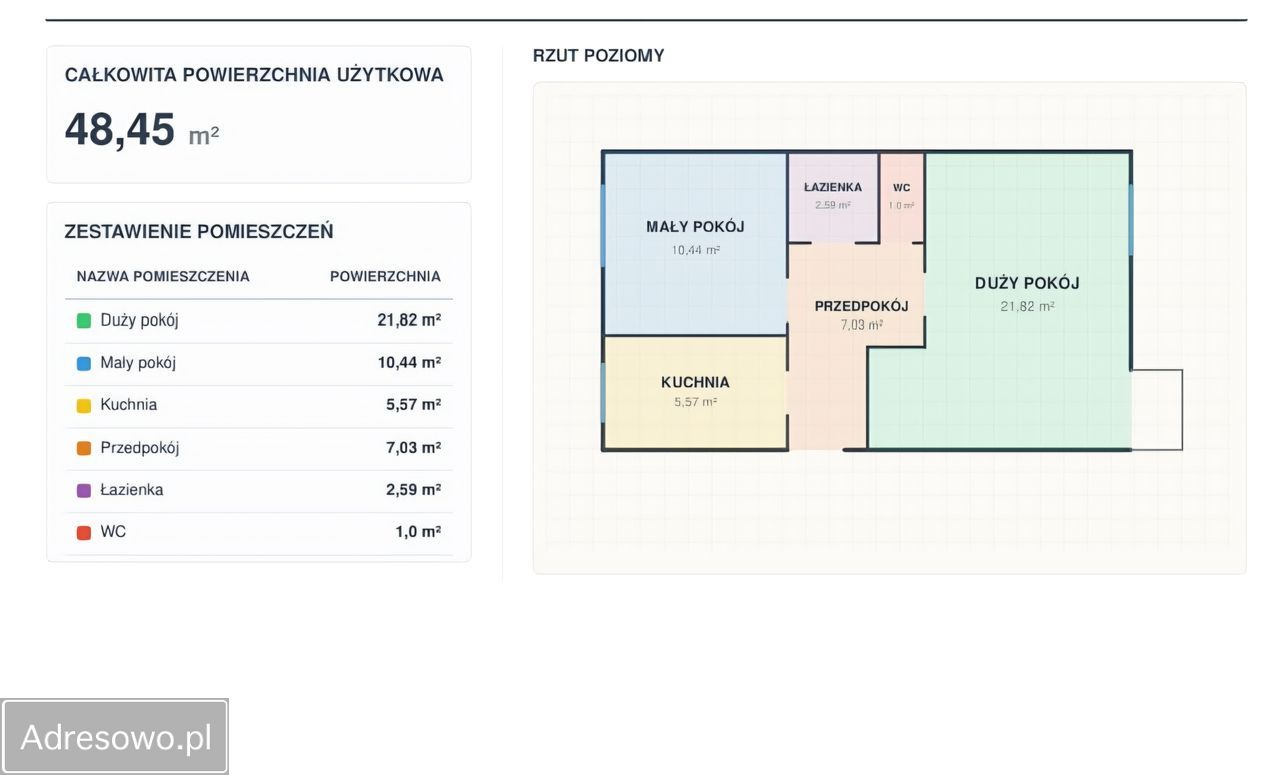Viewport: 1280px width, 775px height.
Task: Click the Powierzchnia column header
Action: [385, 277]
